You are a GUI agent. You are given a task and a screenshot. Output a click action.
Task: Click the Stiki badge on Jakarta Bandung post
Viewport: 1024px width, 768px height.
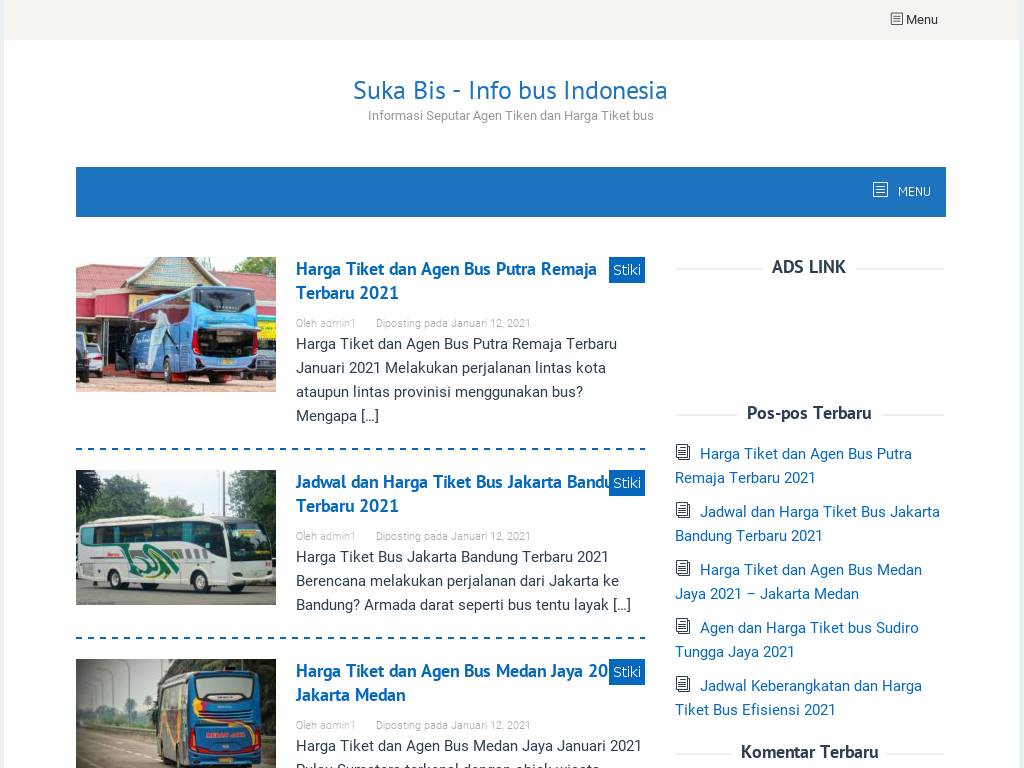click(x=627, y=483)
